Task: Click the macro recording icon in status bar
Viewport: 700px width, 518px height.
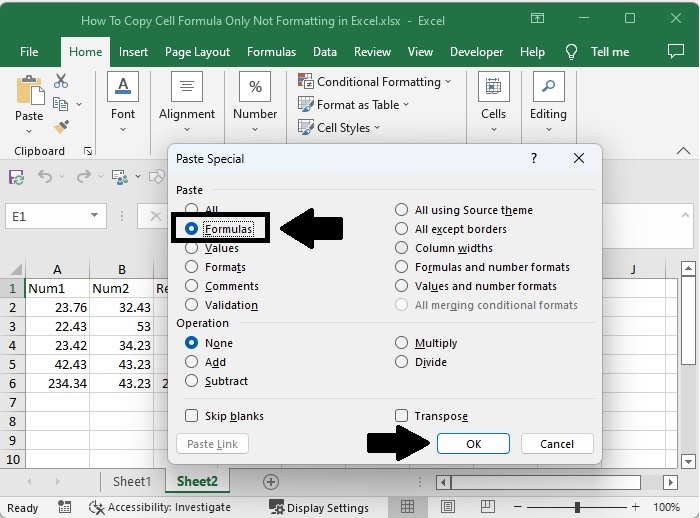Action: pyautogui.click(x=64, y=507)
